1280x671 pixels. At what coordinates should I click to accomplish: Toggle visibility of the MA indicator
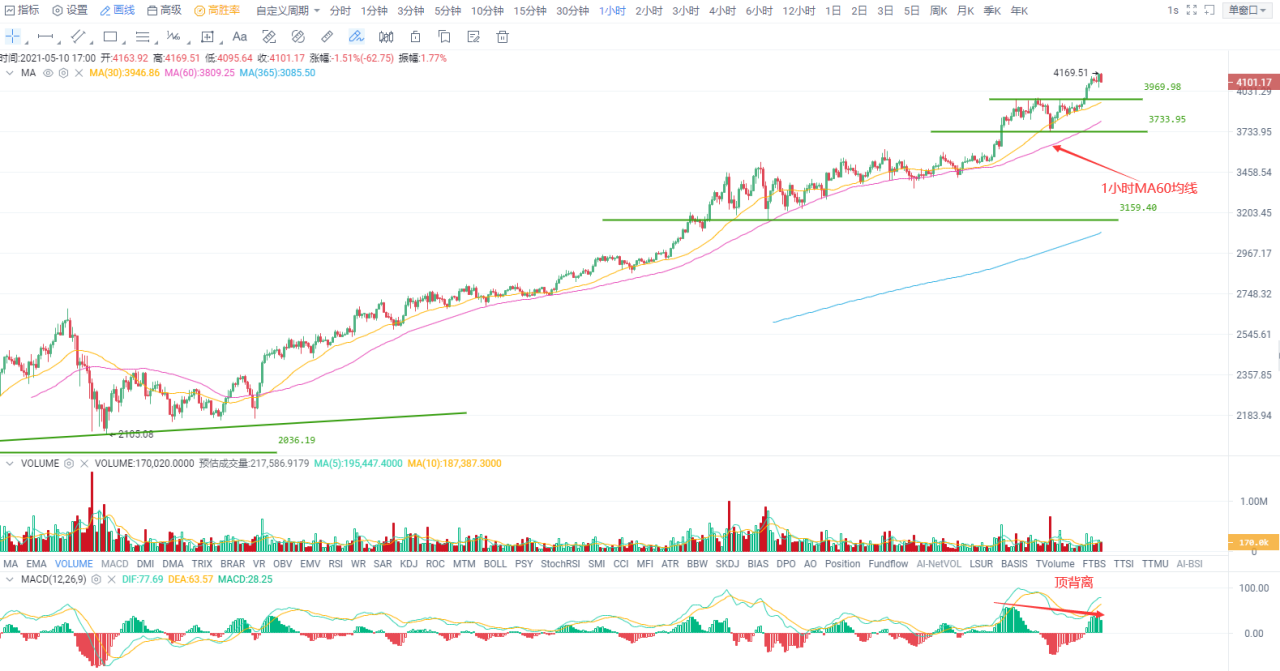[x=48, y=72]
